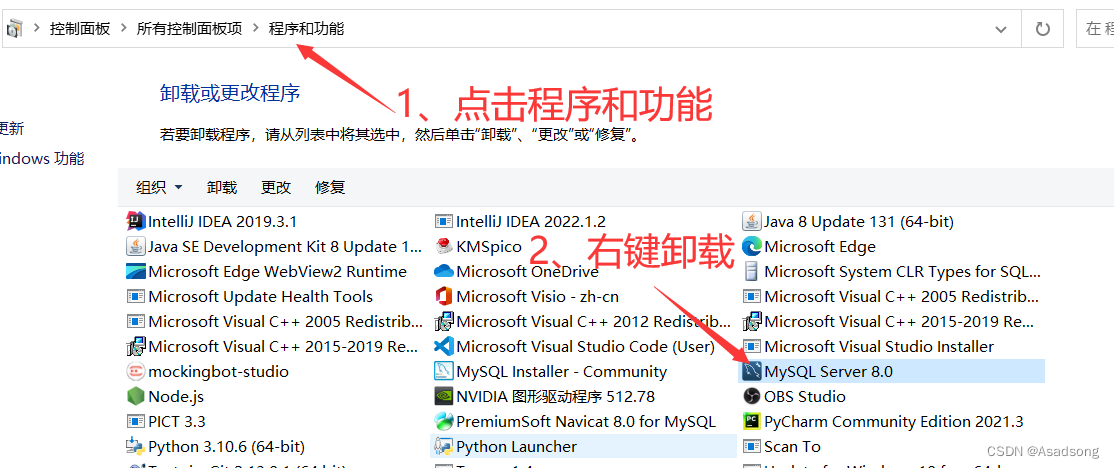Click the control panel icon in address bar
1114x468 pixels.
(x=14, y=29)
